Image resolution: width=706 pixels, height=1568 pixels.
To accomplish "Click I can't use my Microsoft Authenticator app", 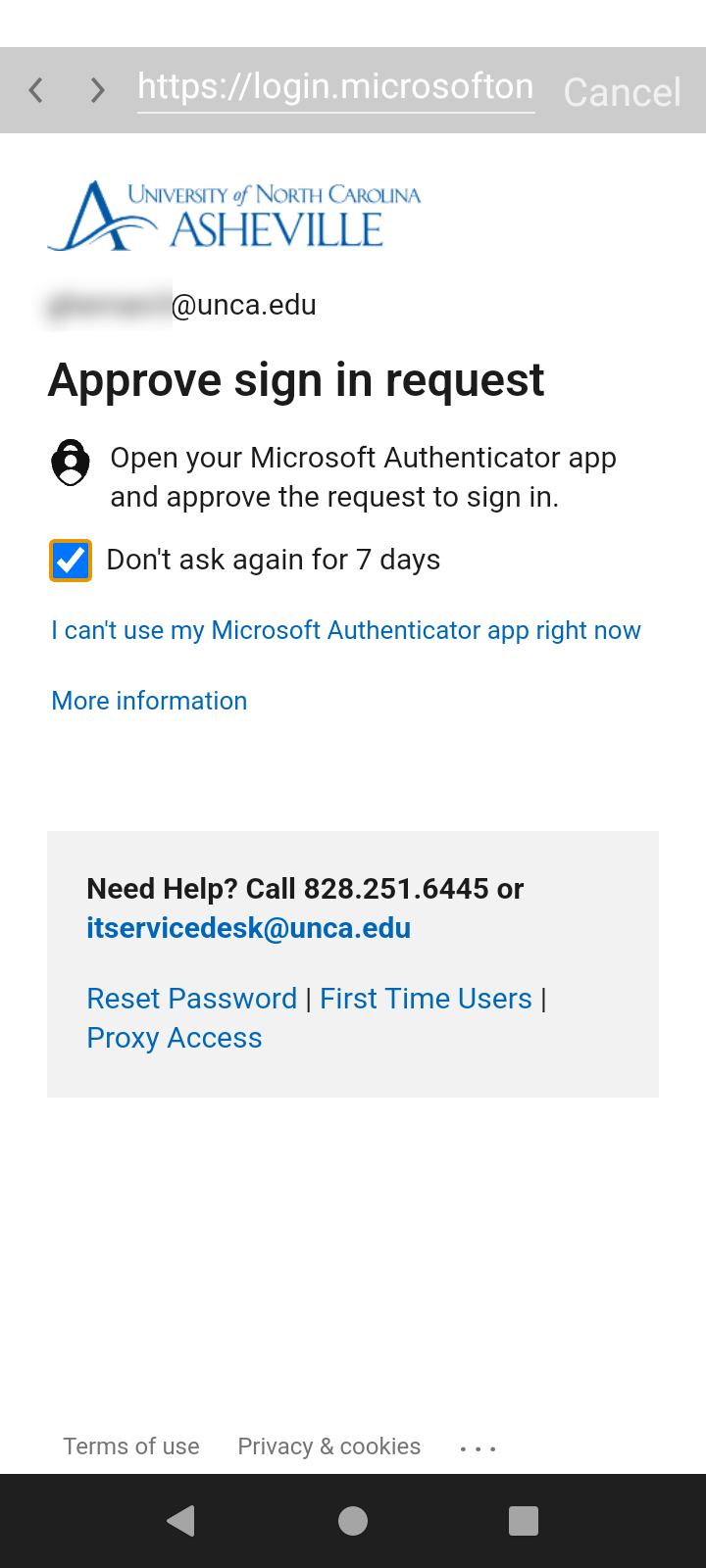I will pyautogui.click(x=345, y=630).
